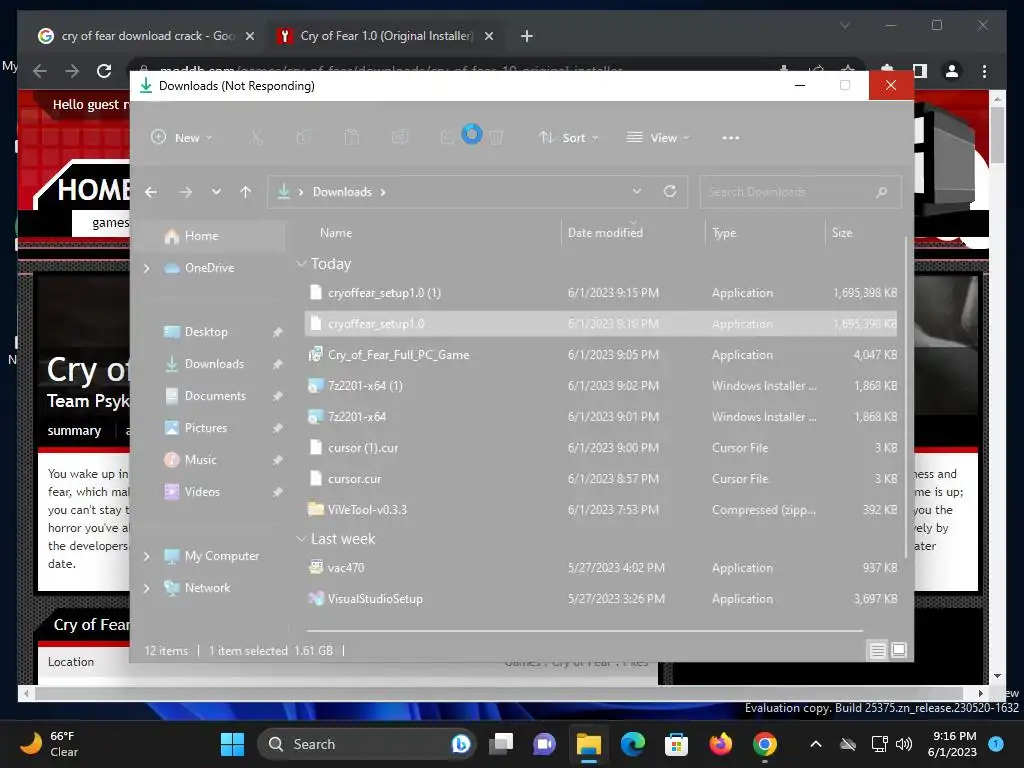Click the Delete trash icon
1024x768 pixels.
[496, 138]
